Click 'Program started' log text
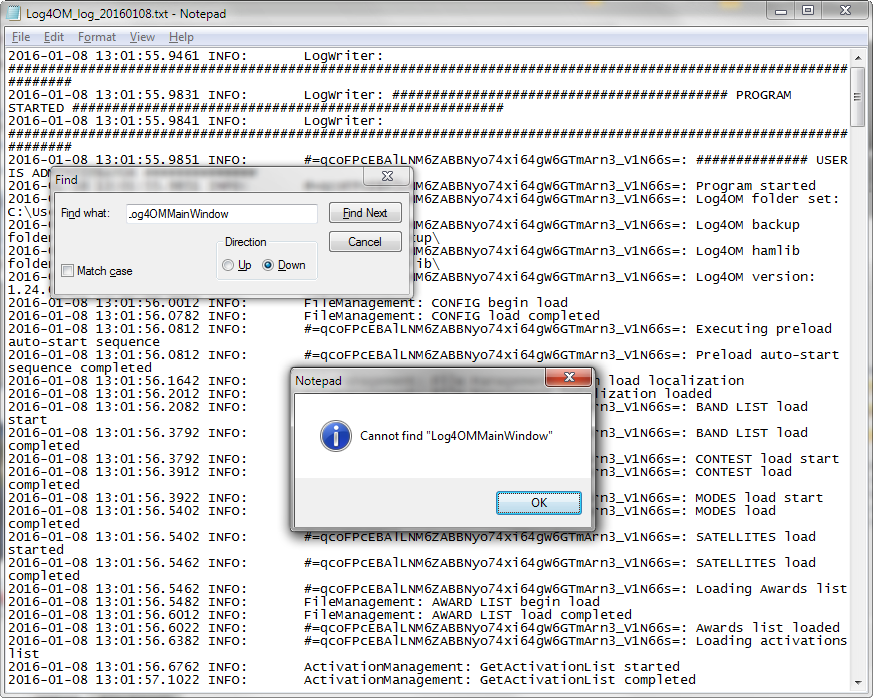Image resolution: width=873 pixels, height=698 pixels. 756,186
